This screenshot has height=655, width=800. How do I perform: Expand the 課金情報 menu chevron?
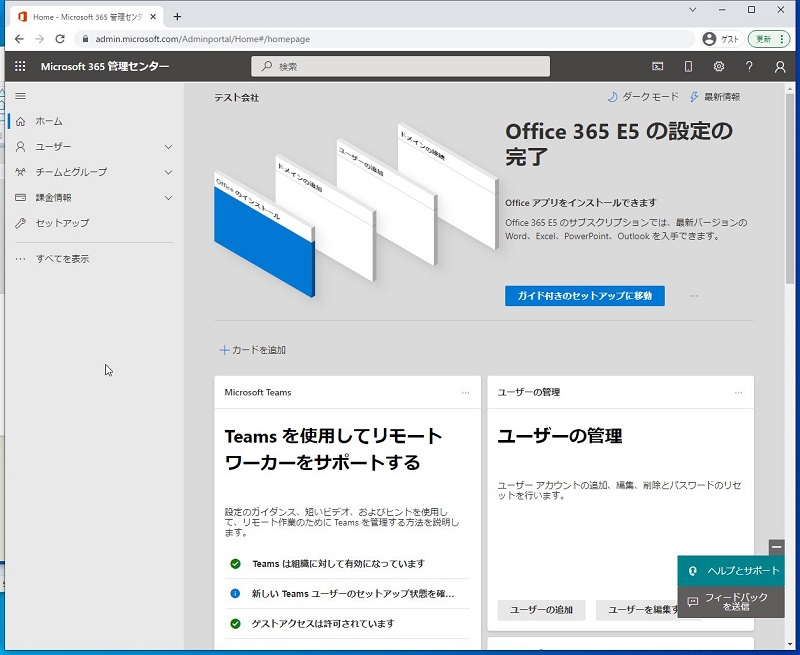click(x=168, y=198)
